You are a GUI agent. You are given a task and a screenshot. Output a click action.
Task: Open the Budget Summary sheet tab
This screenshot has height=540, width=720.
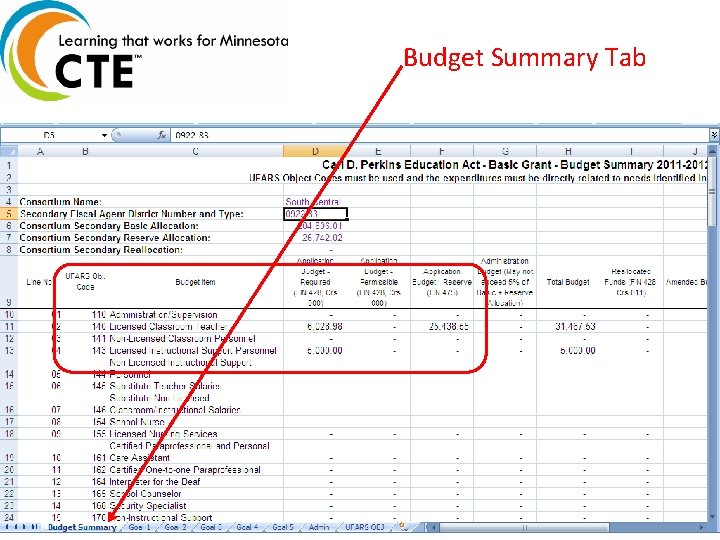(x=82, y=527)
